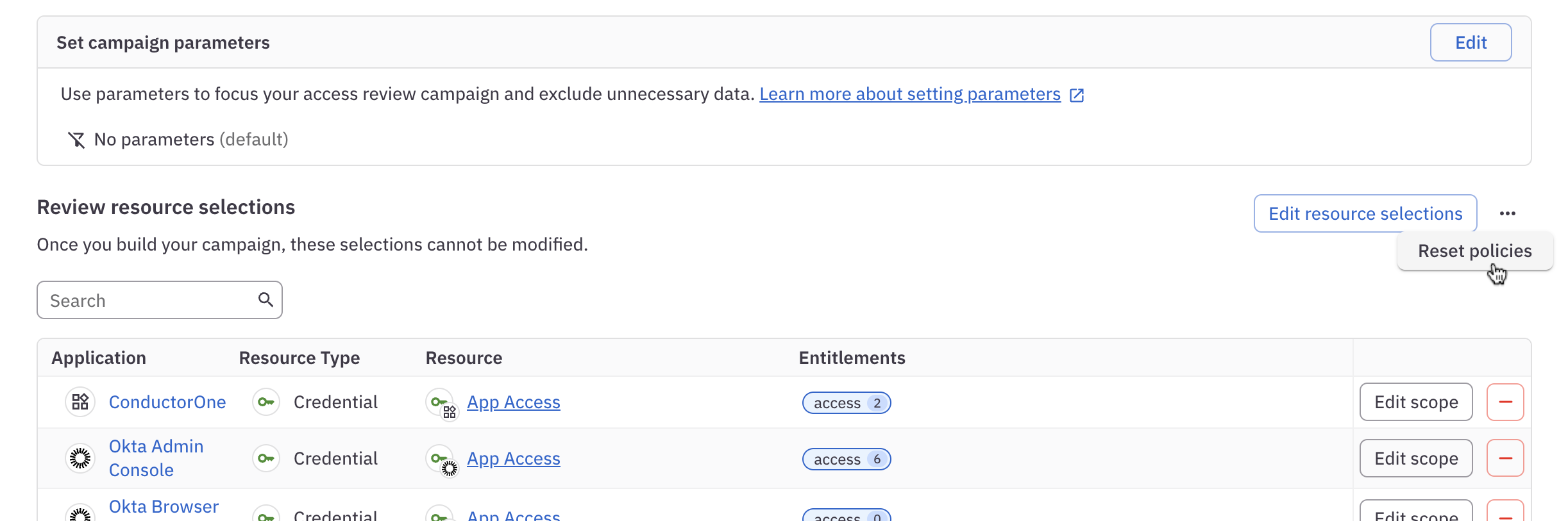Click App Access resource icon in ConductorOne row
The height and width of the screenshot is (521, 1568).
pyautogui.click(x=441, y=403)
